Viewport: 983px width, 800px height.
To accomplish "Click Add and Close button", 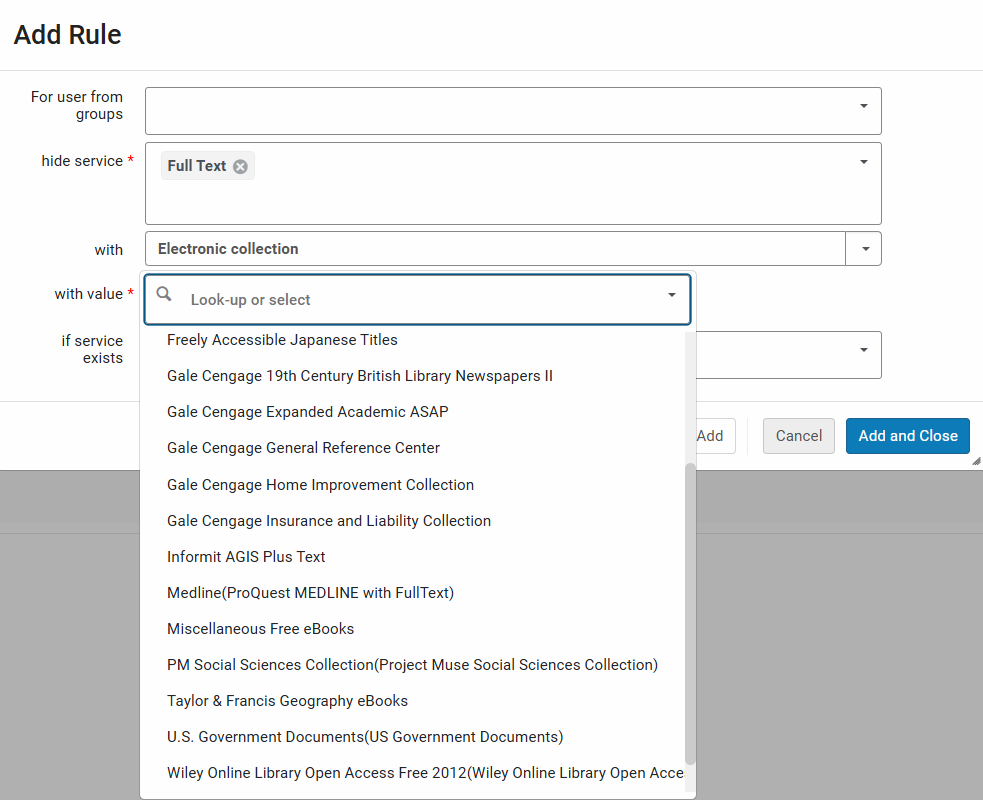I will point(908,436).
